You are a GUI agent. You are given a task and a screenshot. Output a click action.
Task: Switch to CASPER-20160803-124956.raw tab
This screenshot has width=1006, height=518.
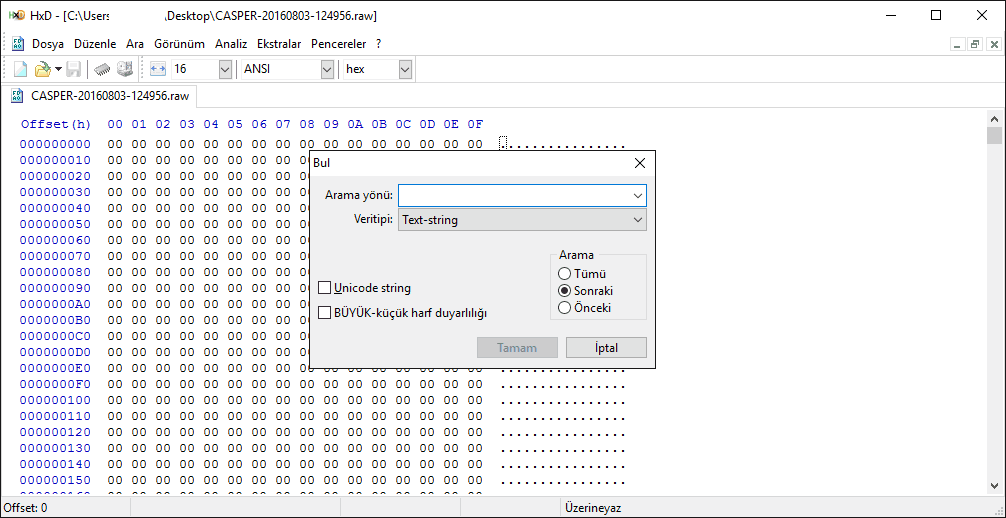point(100,96)
